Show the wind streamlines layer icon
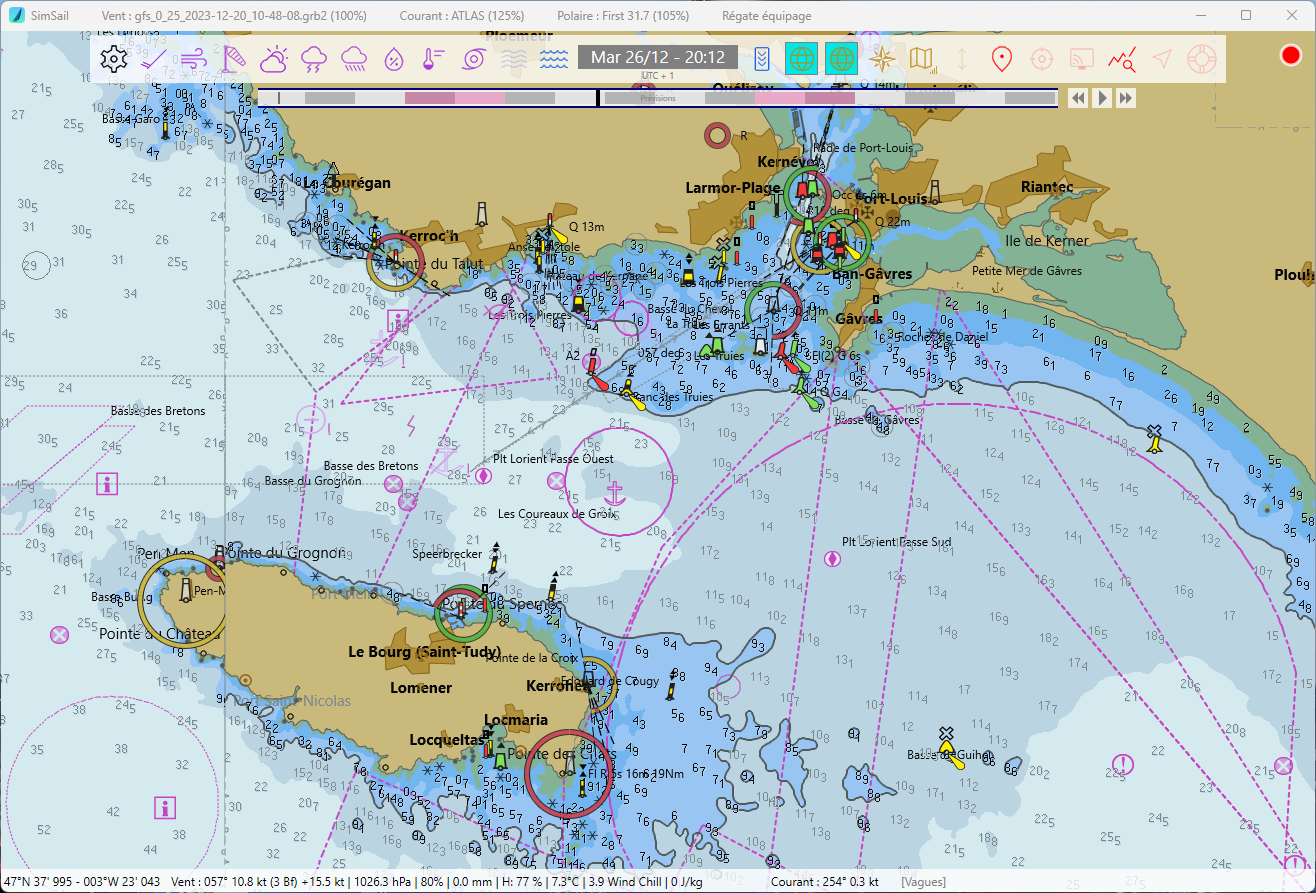Screen dimensions: 1316x893 point(194,59)
